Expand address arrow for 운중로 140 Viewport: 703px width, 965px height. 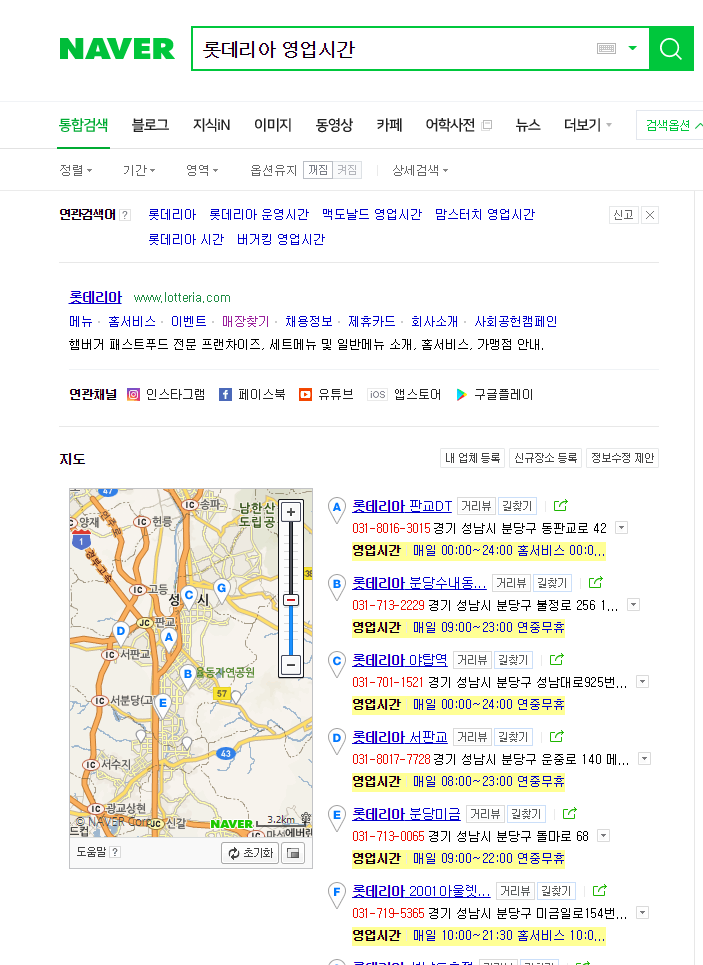[645, 758]
